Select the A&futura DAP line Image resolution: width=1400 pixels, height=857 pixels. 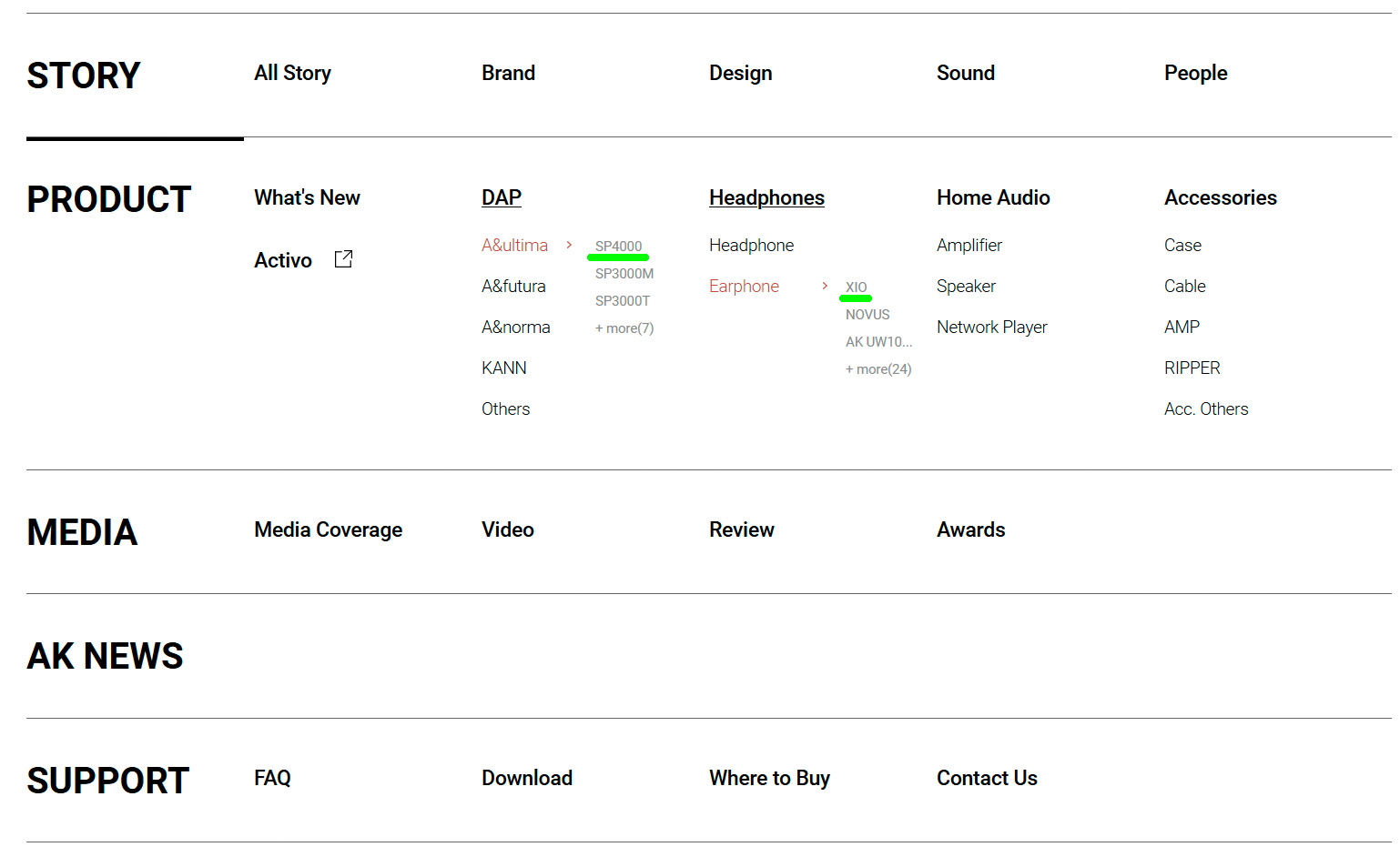click(513, 286)
